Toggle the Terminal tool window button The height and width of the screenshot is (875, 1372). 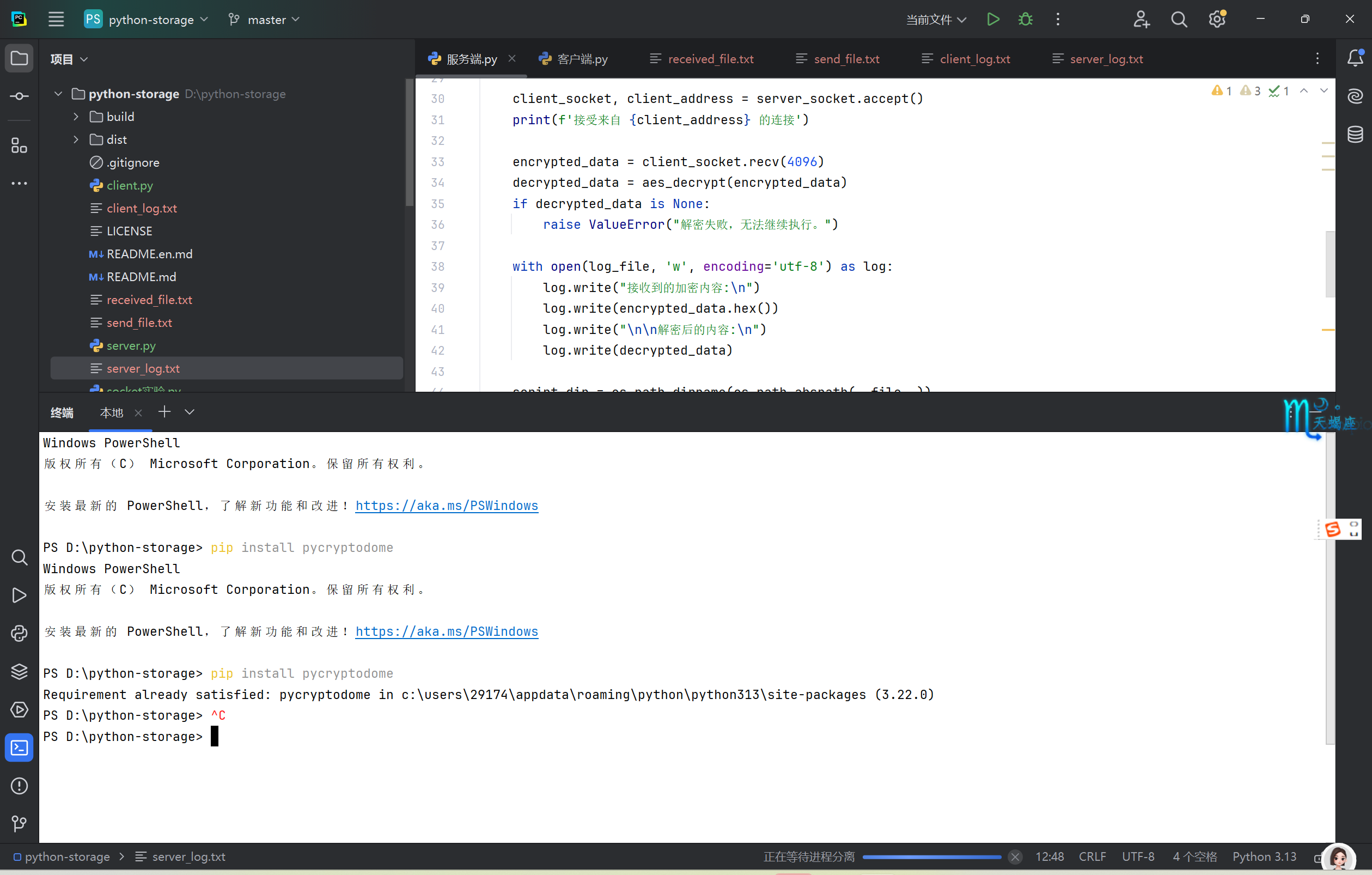[x=20, y=748]
